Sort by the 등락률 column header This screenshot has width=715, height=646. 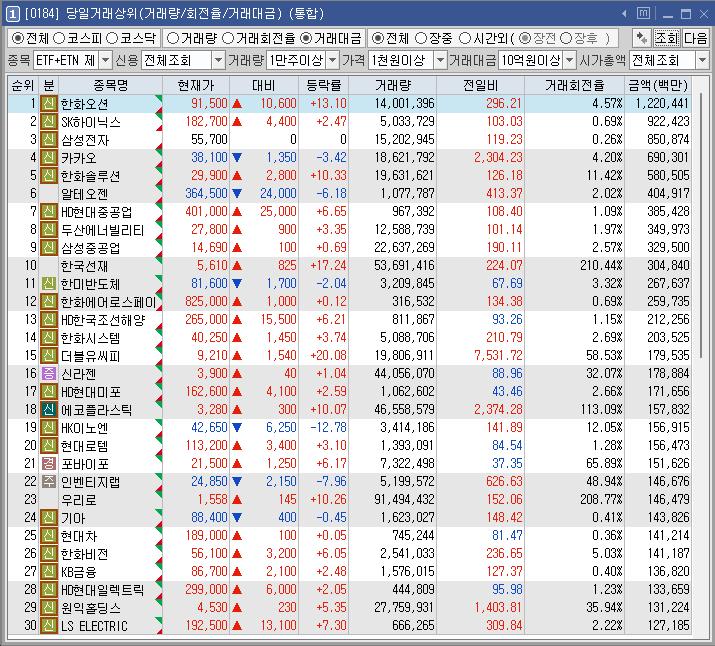[x=324, y=85]
